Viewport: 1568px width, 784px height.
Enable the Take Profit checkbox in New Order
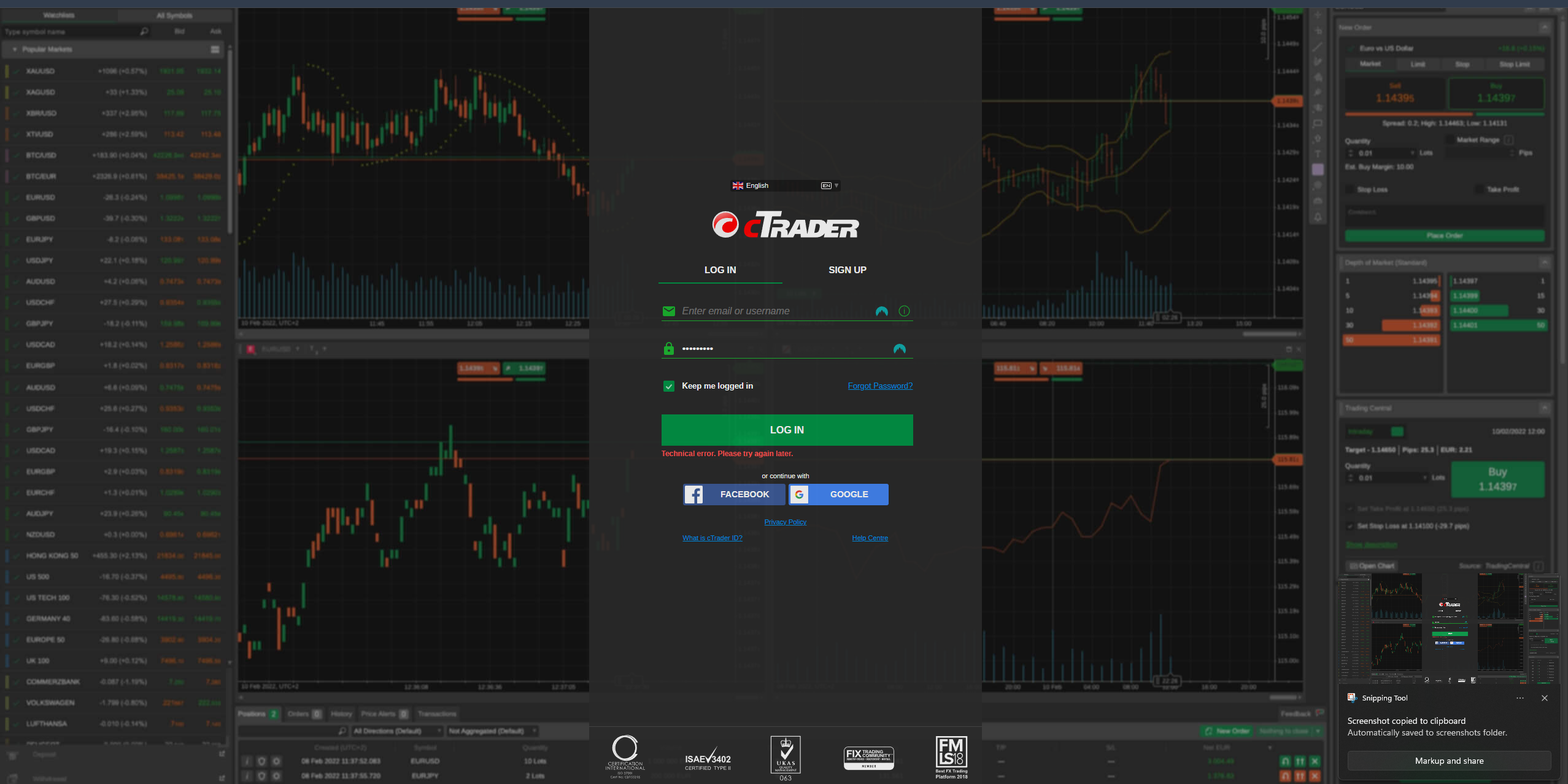click(1480, 189)
